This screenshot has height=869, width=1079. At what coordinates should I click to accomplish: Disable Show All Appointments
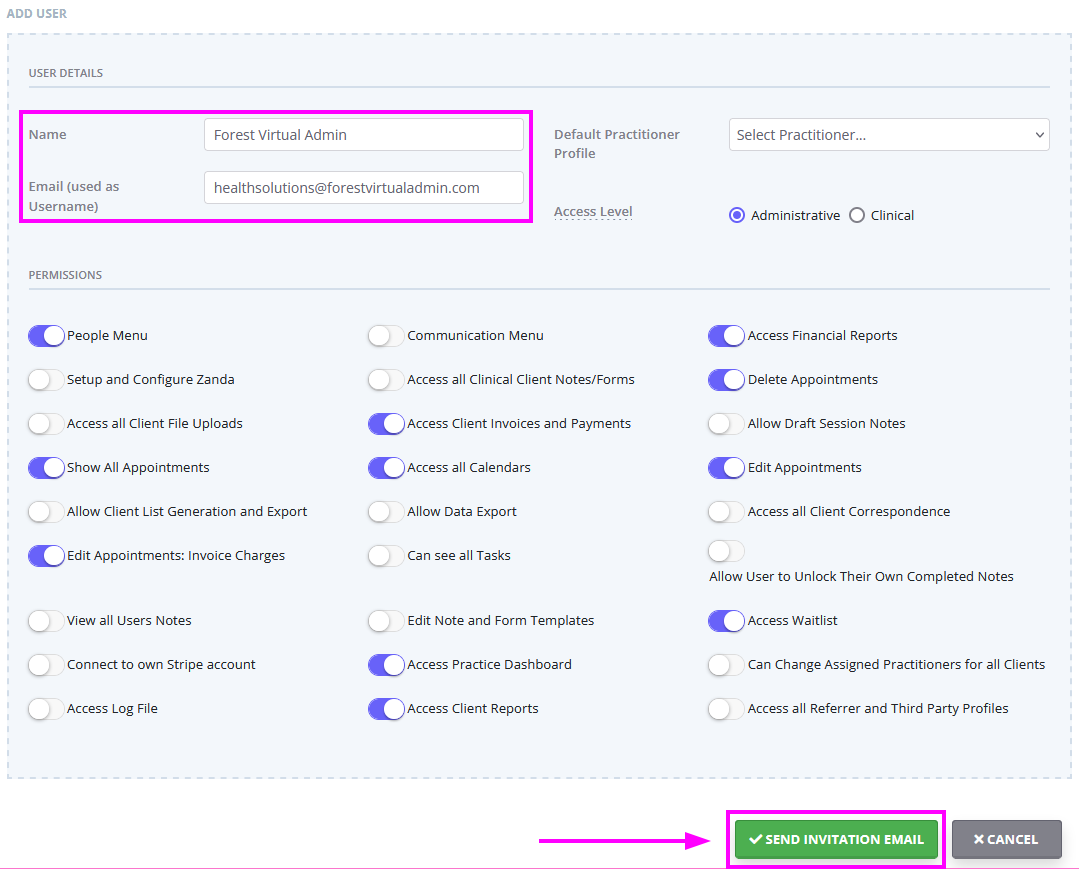pyautogui.click(x=45, y=467)
